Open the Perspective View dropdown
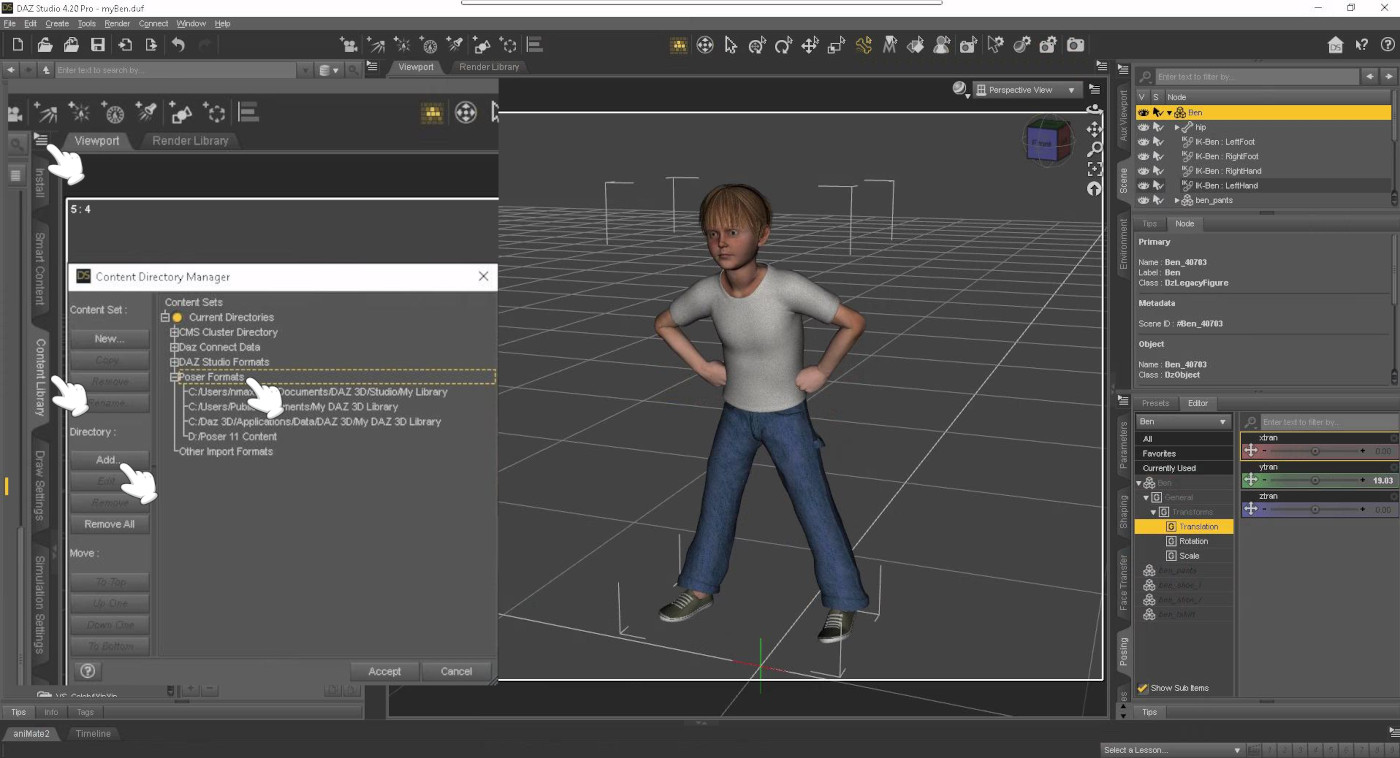The width and height of the screenshot is (1400, 758). [x=1027, y=89]
